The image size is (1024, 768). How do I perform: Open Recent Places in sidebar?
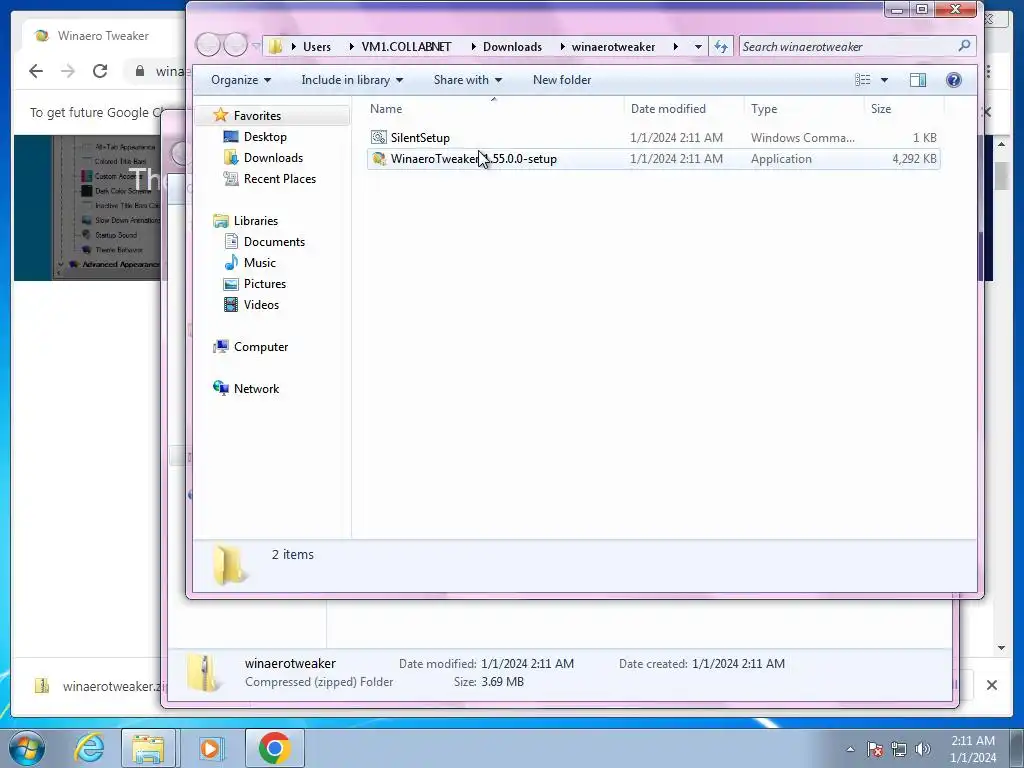click(280, 178)
